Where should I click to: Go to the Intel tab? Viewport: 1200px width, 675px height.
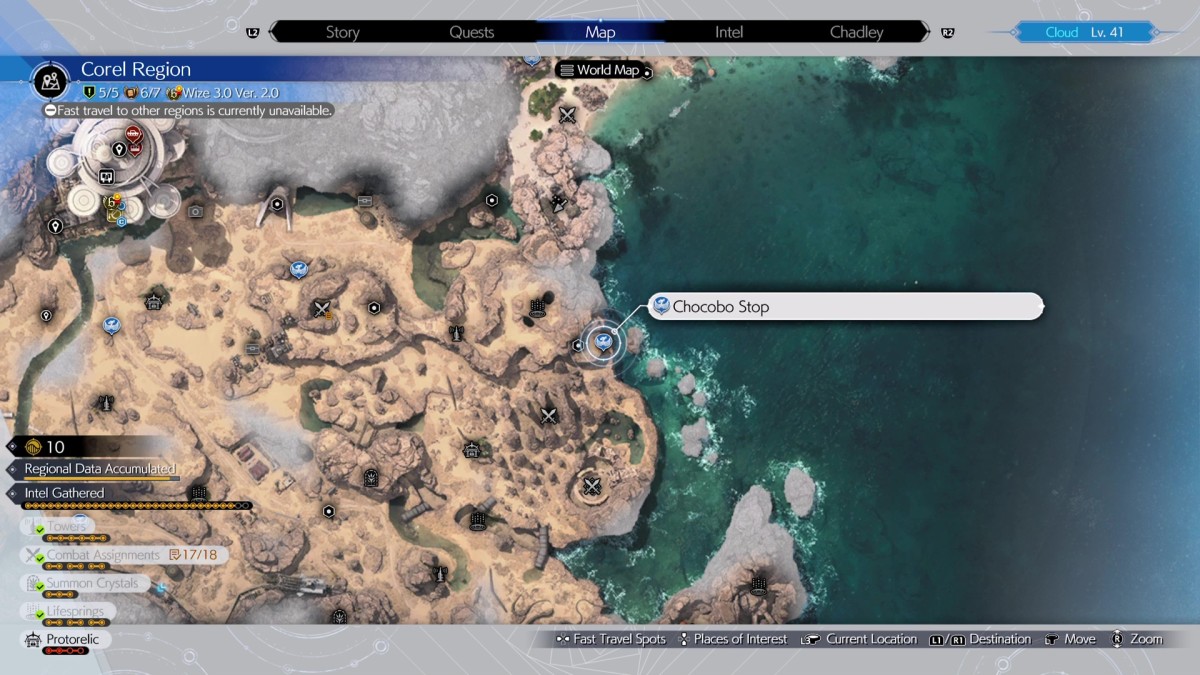729,32
